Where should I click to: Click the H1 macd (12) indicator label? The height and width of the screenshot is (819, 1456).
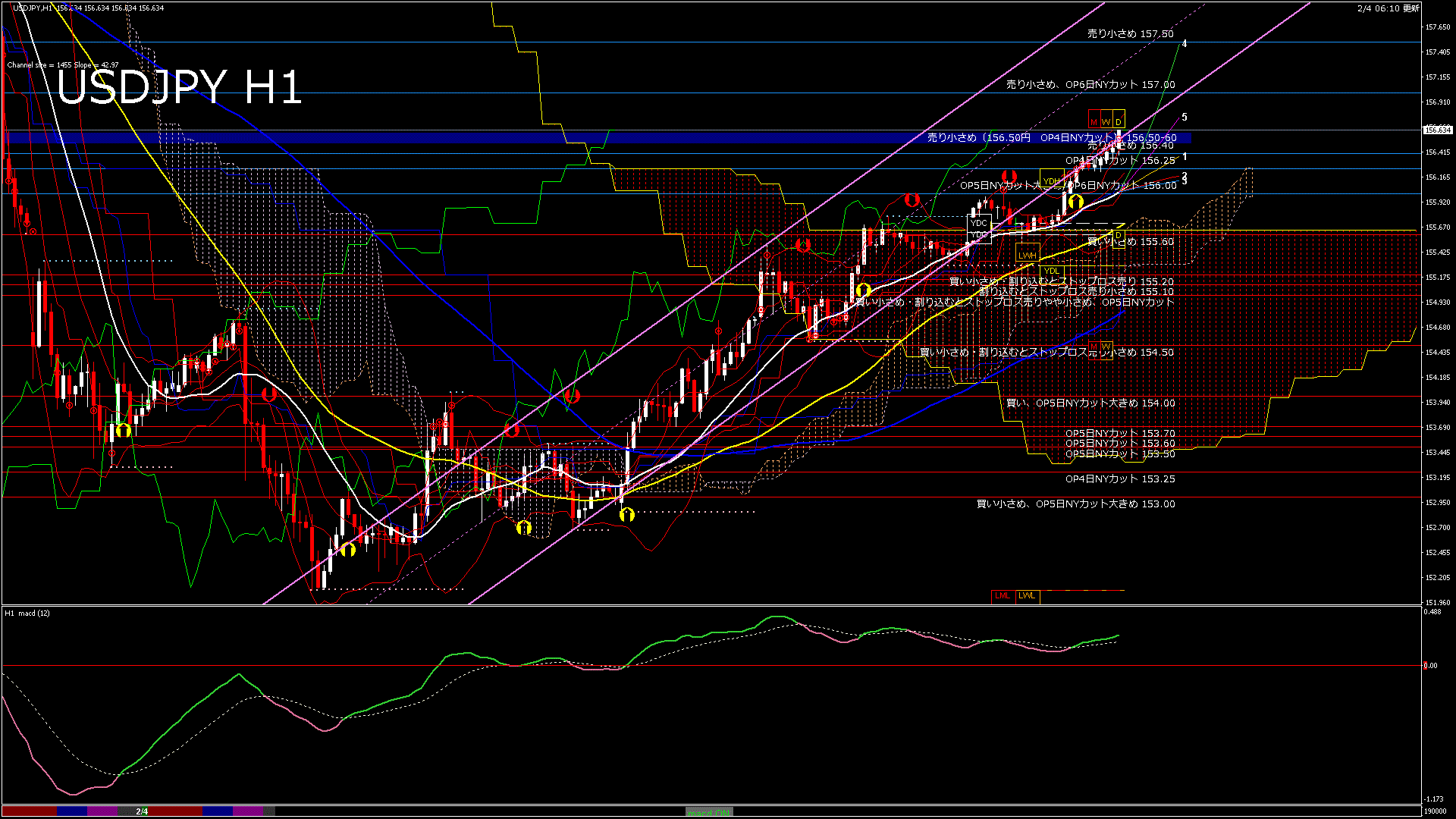27,613
